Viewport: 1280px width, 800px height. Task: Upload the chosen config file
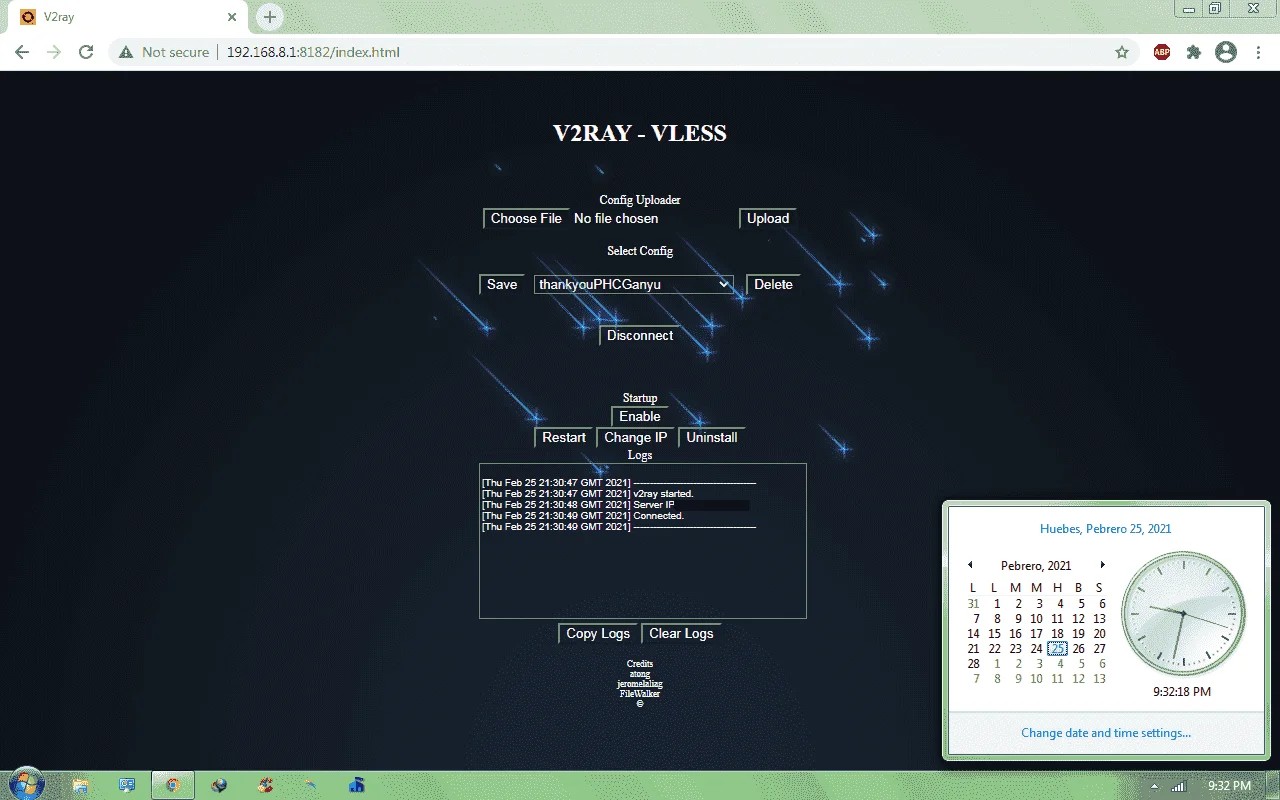(x=768, y=218)
